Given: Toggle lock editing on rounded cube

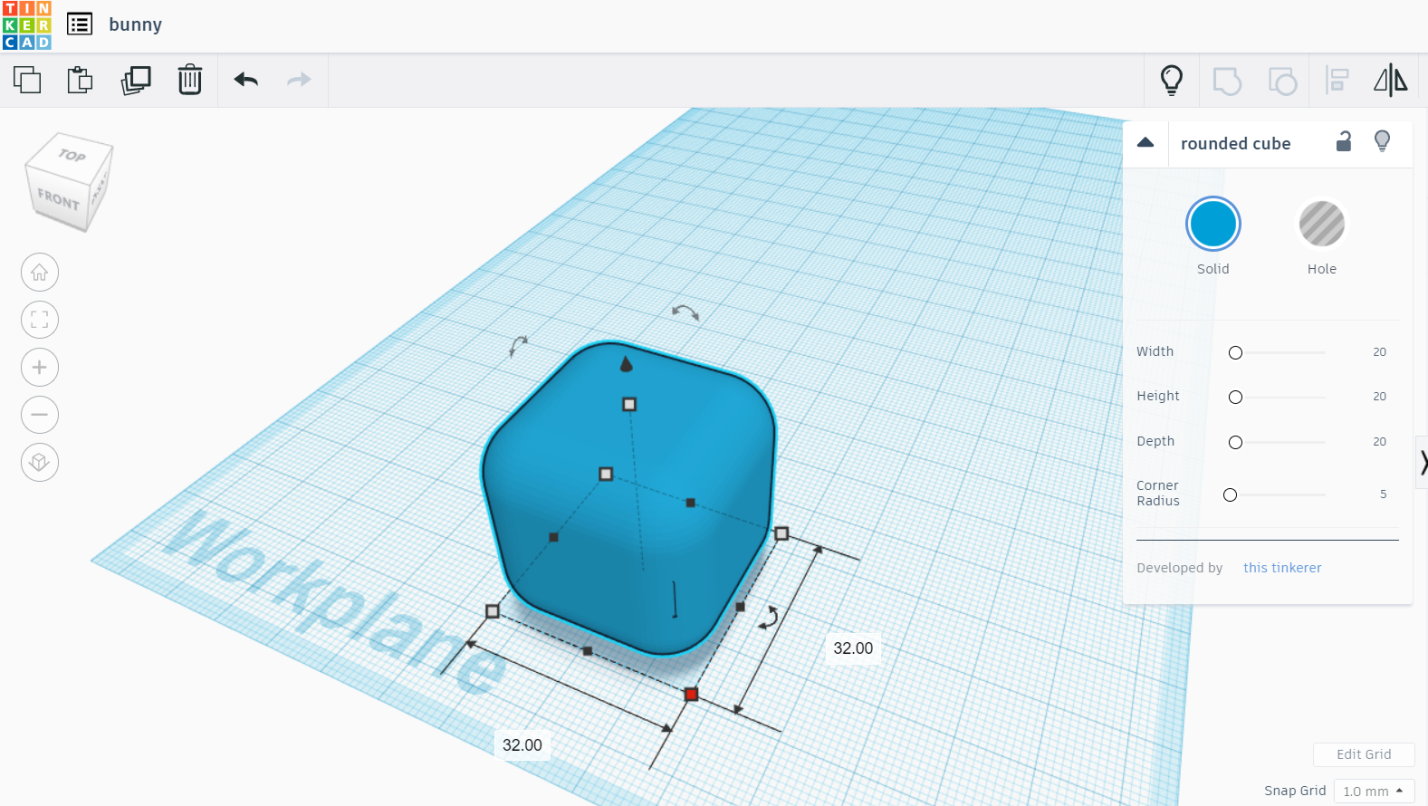Looking at the screenshot, I should (1344, 142).
